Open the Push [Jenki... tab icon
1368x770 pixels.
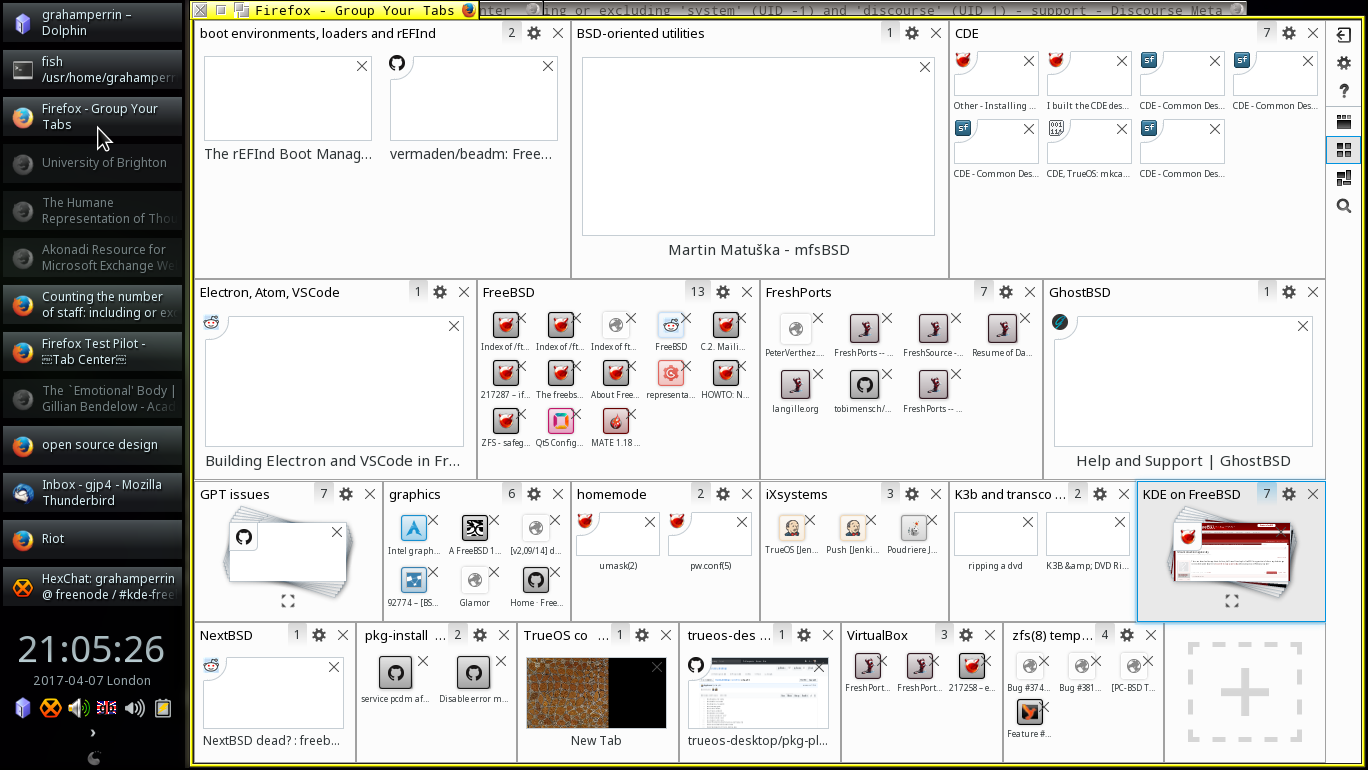853,528
